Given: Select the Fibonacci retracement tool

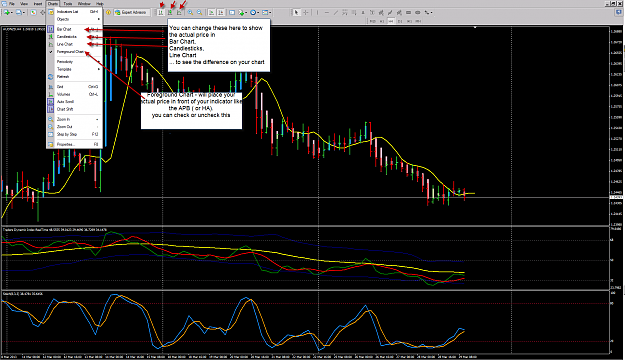Looking at the screenshot, I should coord(354,12).
